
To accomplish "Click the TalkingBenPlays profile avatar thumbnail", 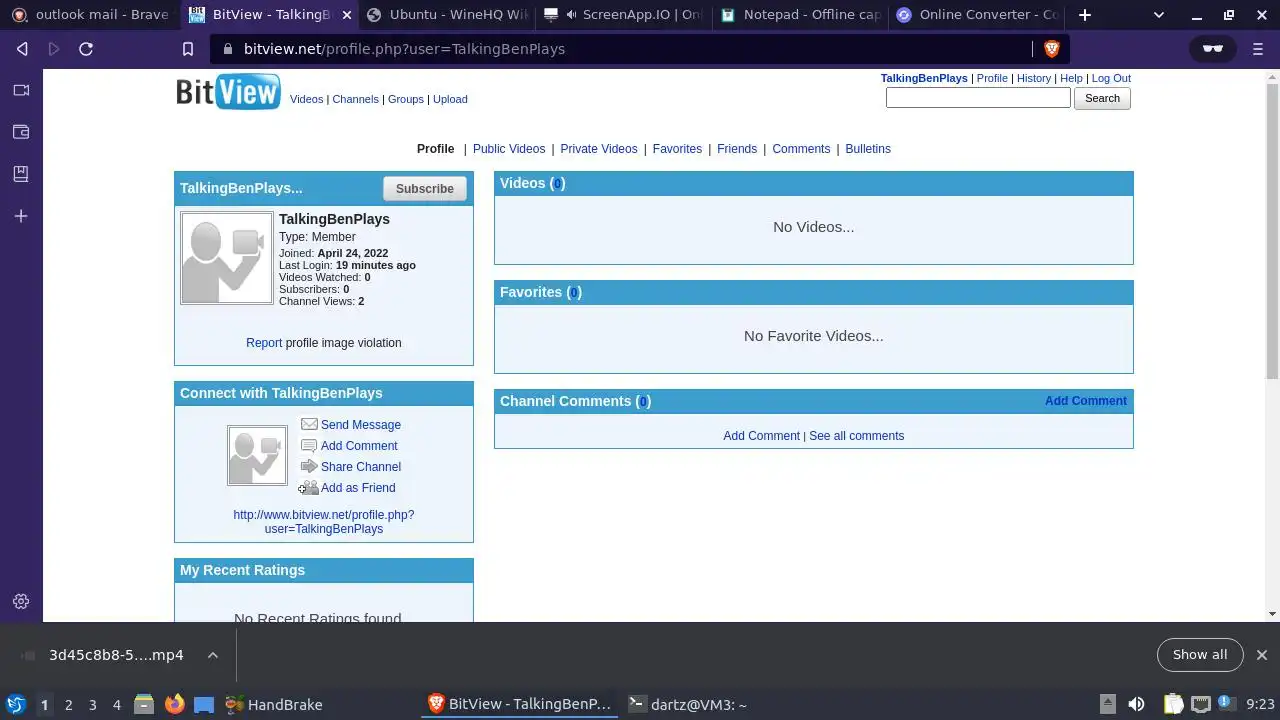I will pyautogui.click(x=227, y=258).
